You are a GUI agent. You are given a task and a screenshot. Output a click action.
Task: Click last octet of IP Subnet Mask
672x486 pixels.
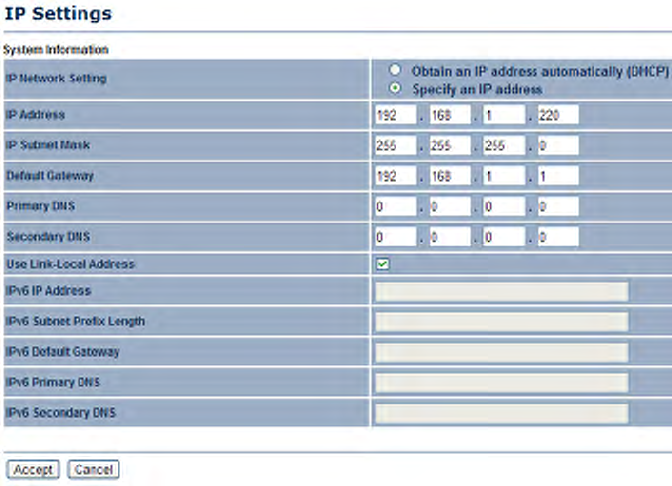click(557, 145)
